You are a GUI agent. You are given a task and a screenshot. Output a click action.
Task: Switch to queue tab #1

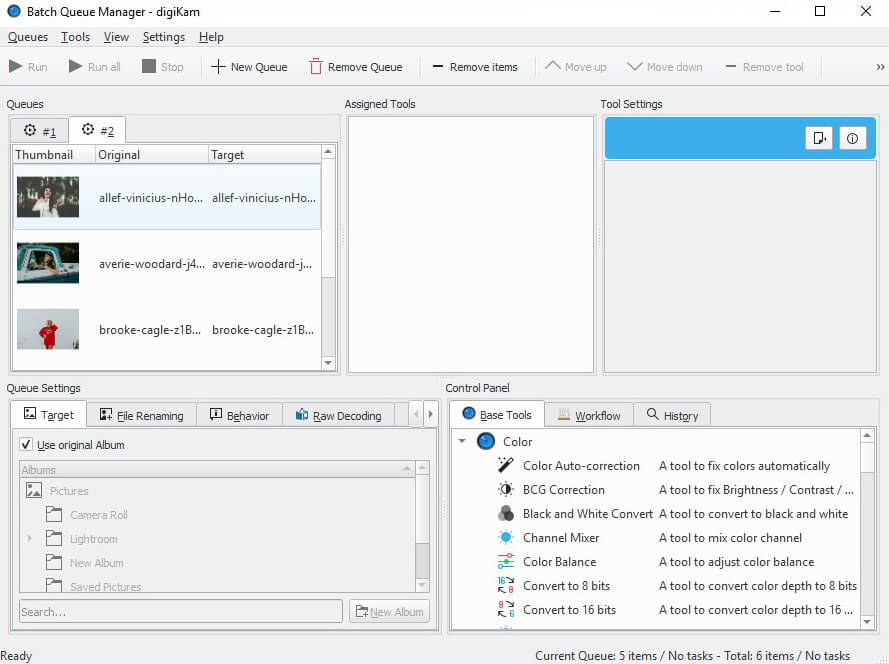coord(40,131)
